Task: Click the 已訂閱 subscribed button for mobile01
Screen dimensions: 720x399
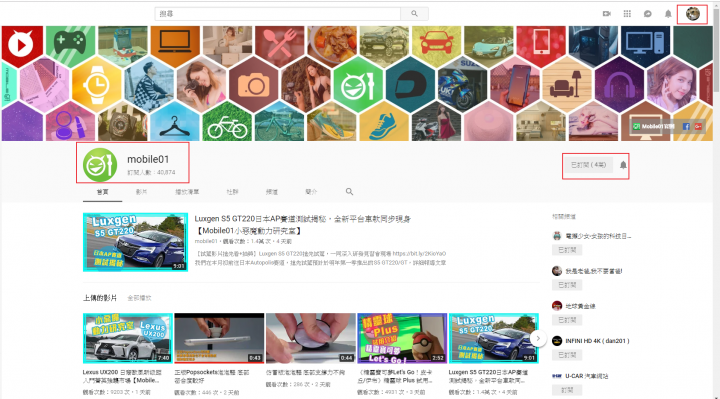Action: click(588, 165)
